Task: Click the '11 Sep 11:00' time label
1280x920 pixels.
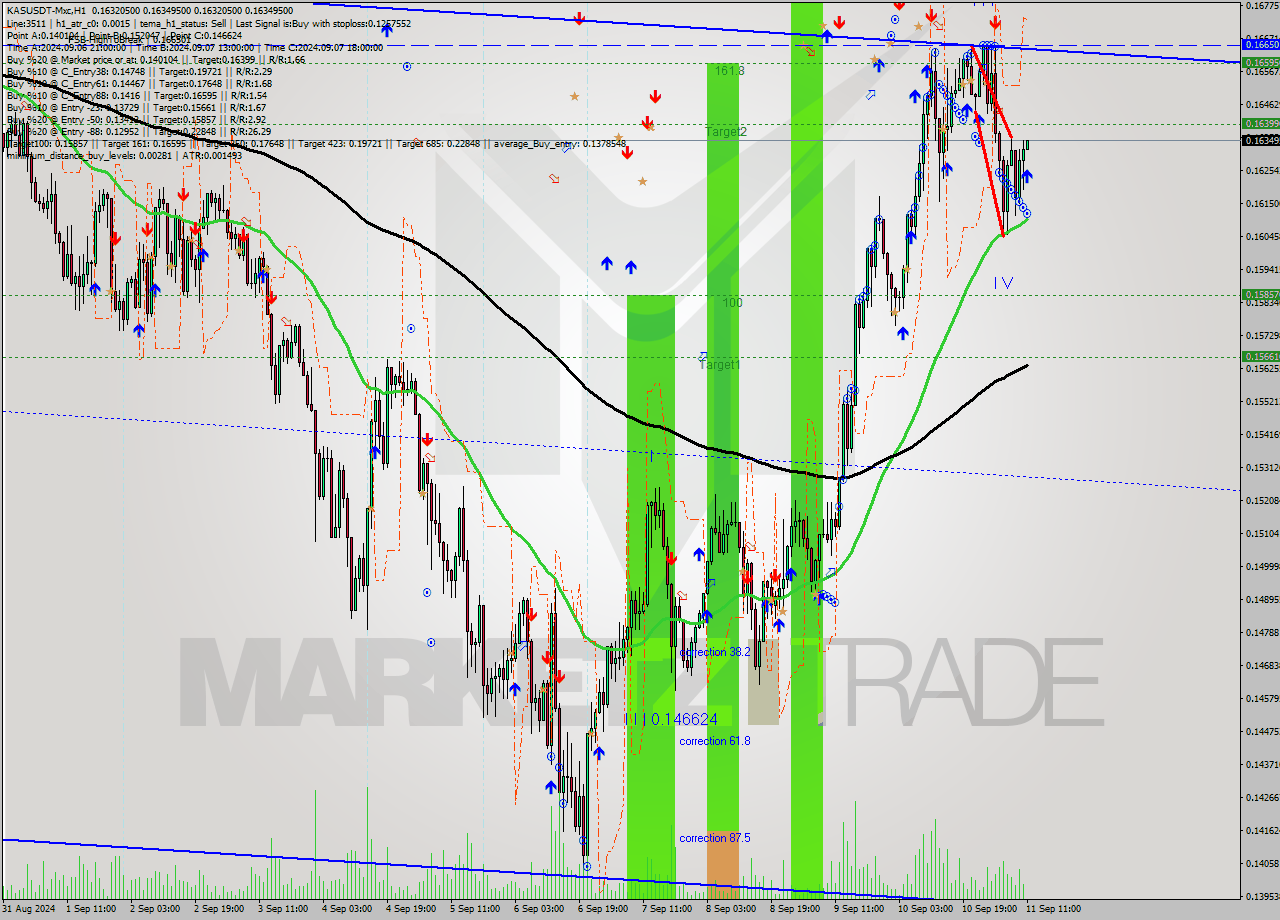Action: tap(1053, 910)
